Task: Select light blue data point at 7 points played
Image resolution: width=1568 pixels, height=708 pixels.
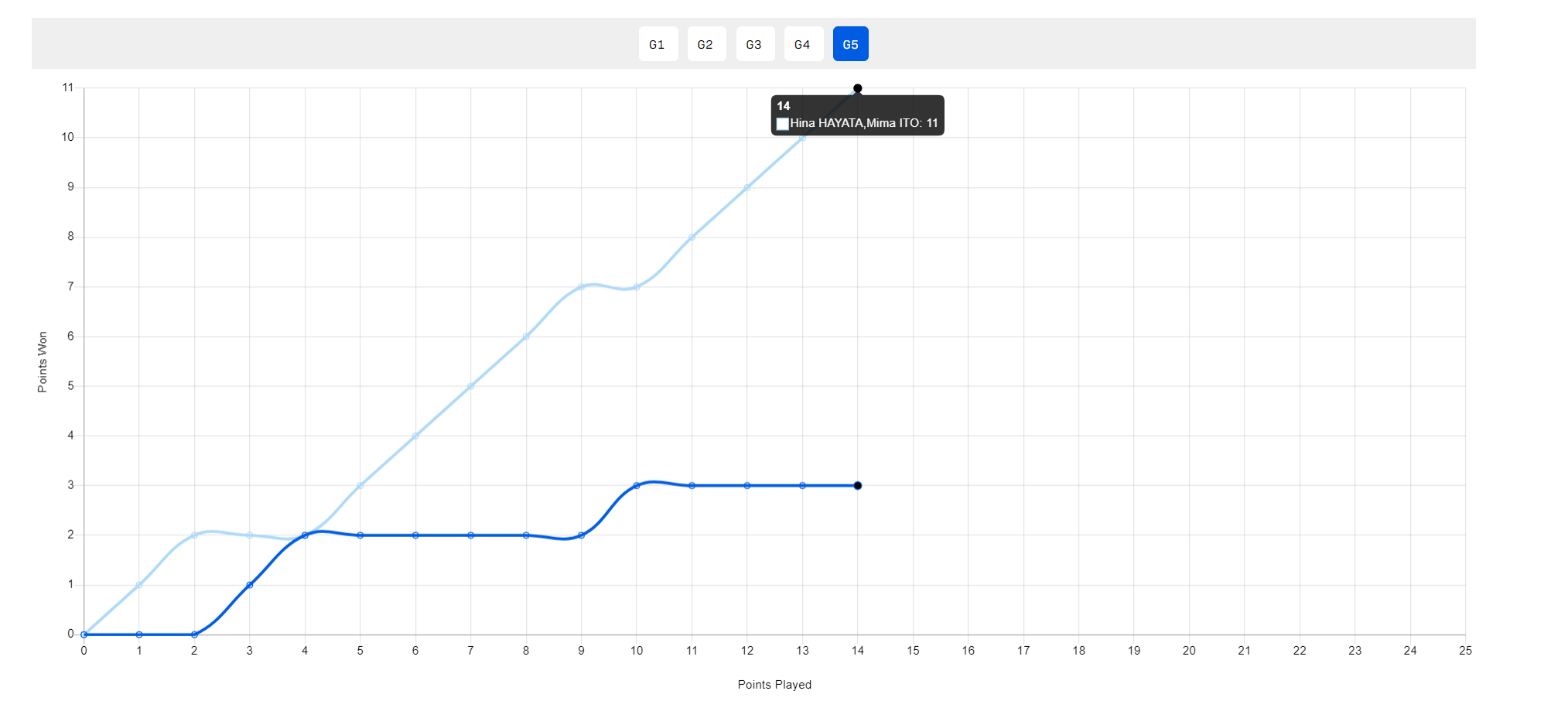Action: click(x=470, y=386)
